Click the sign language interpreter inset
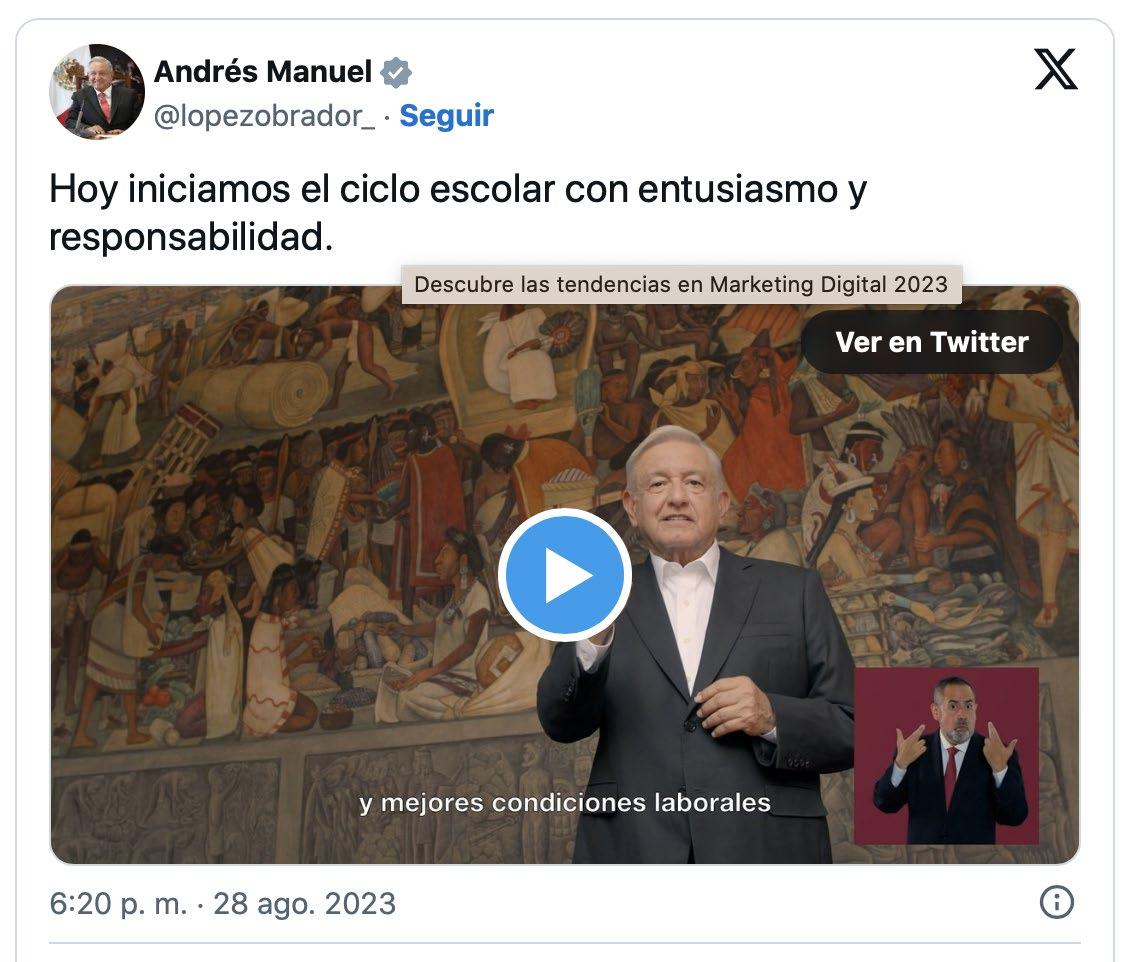Screen dimensions: 1132x962 point(946,755)
